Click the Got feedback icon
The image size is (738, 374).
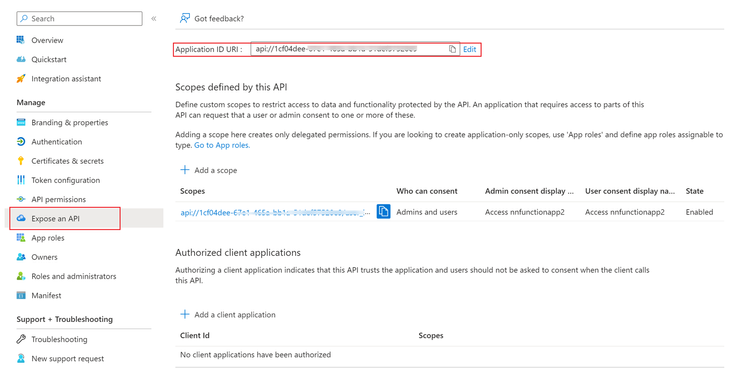[x=184, y=18]
